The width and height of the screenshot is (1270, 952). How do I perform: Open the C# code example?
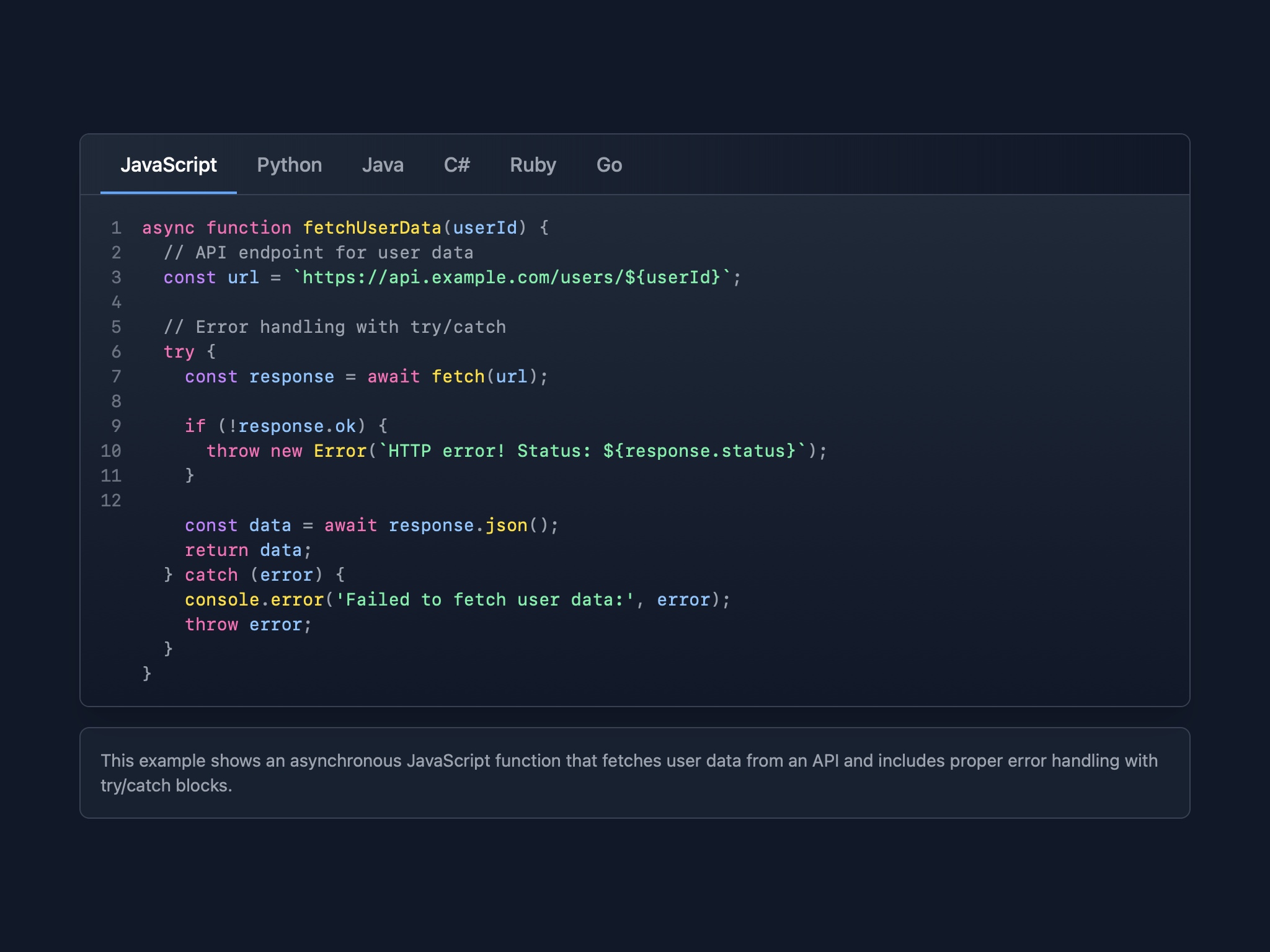[x=458, y=165]
